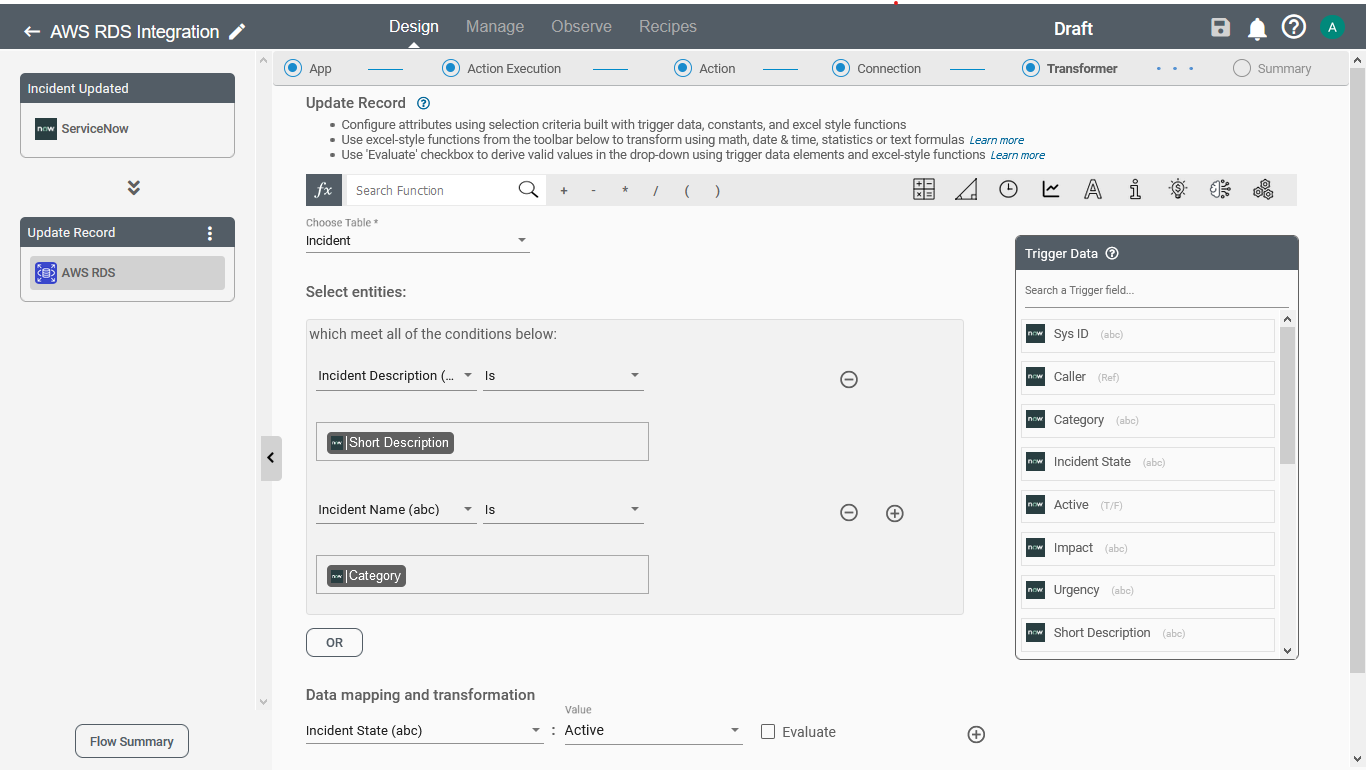This screenshot has height=770, width=1366.
Task: Open first Learn more link
Action: coord(996,141)
